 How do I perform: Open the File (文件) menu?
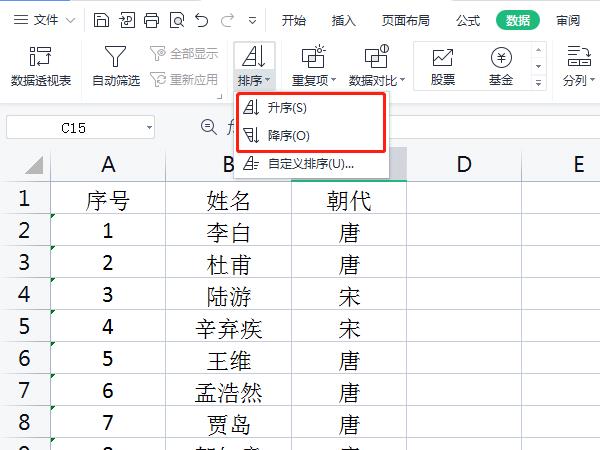coord(38,19)
